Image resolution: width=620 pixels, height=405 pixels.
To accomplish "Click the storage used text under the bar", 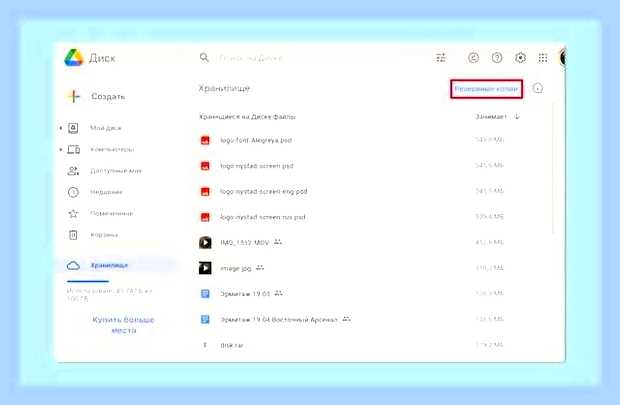I will 109,295.
